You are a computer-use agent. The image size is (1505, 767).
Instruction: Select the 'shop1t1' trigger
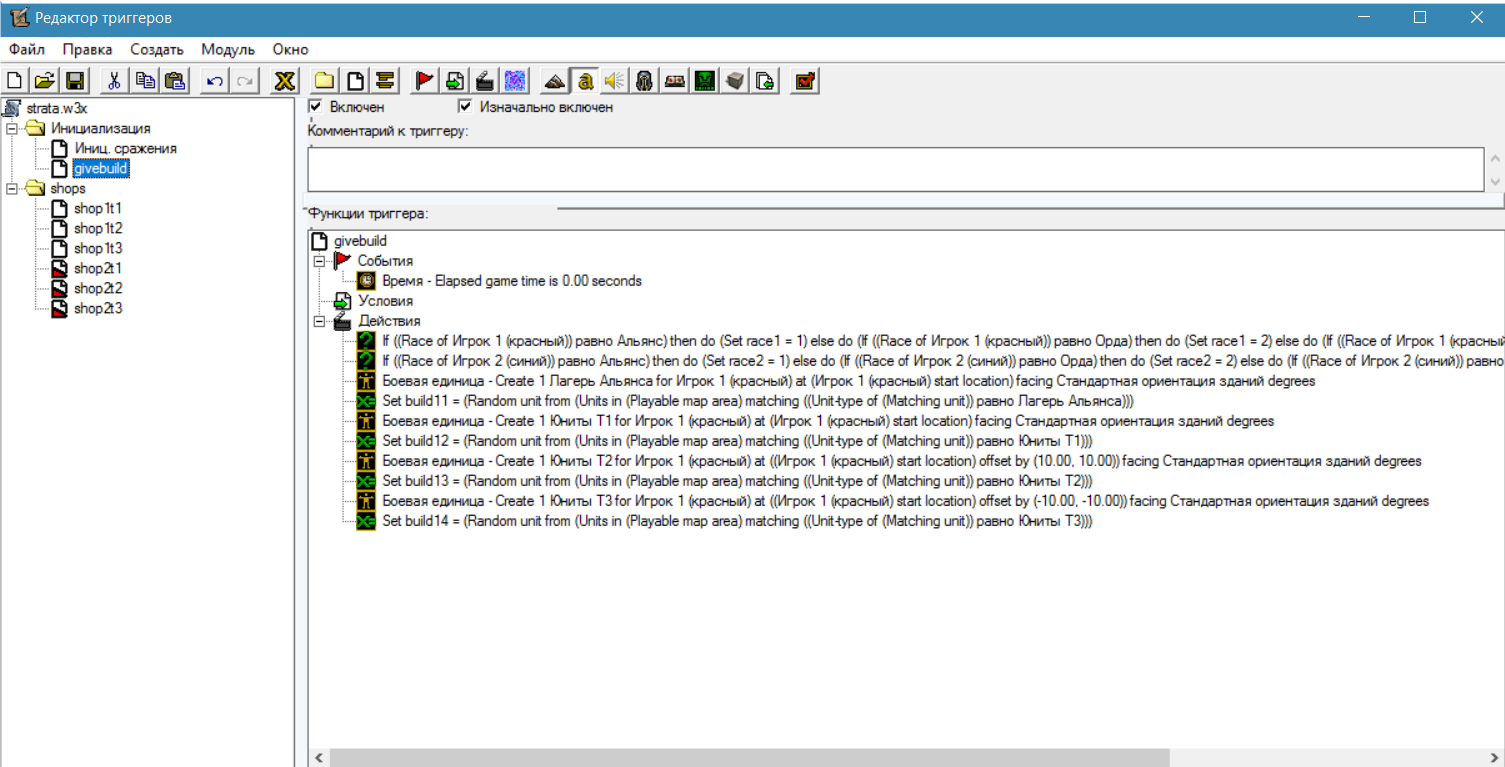[98, 208]
